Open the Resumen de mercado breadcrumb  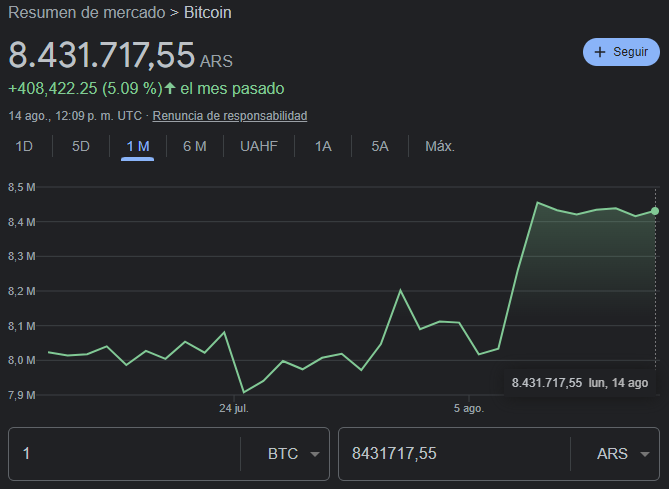pyautogui.click(x=87, y=12)
